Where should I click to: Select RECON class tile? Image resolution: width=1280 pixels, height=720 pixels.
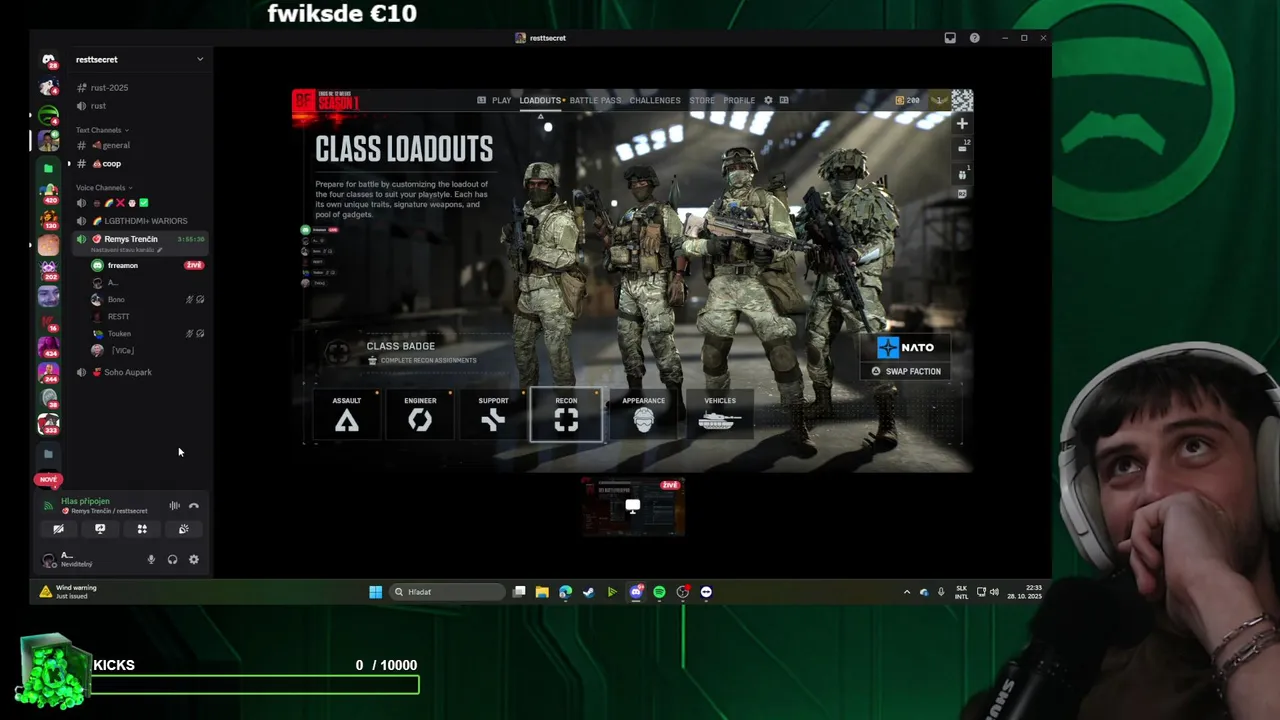tap(566, 414)
